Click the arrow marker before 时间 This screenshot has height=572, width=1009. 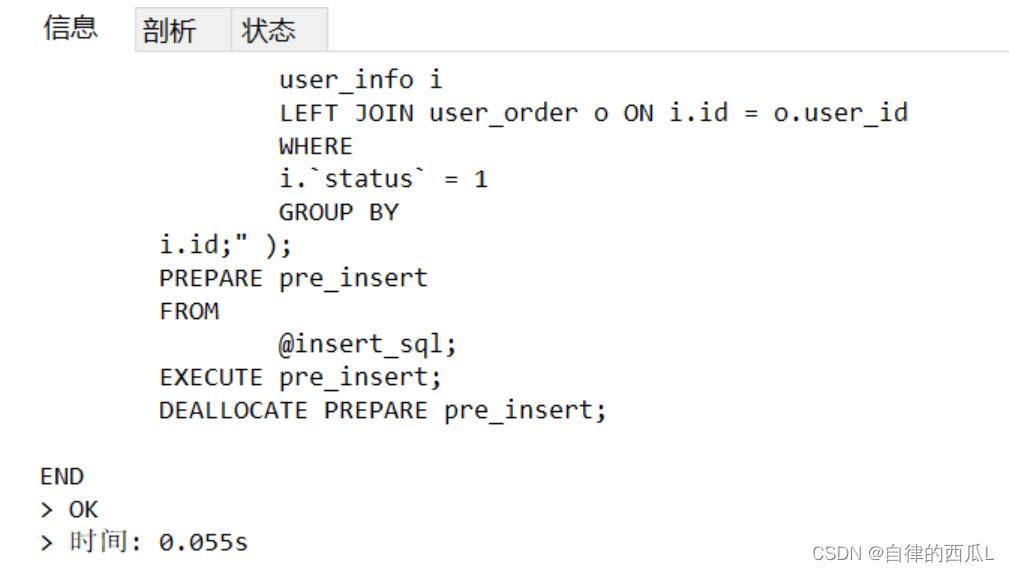46,543
